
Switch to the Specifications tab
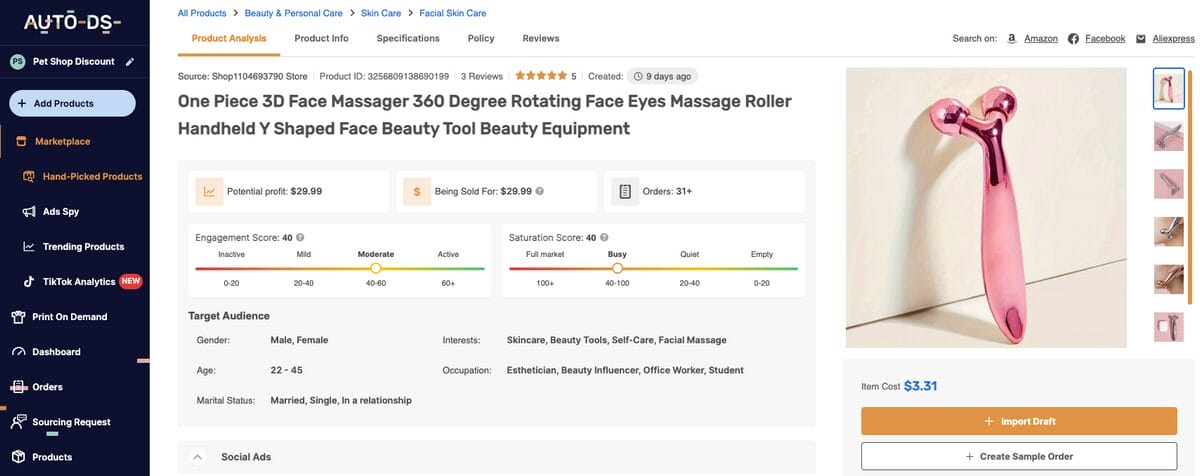point(408,38)
